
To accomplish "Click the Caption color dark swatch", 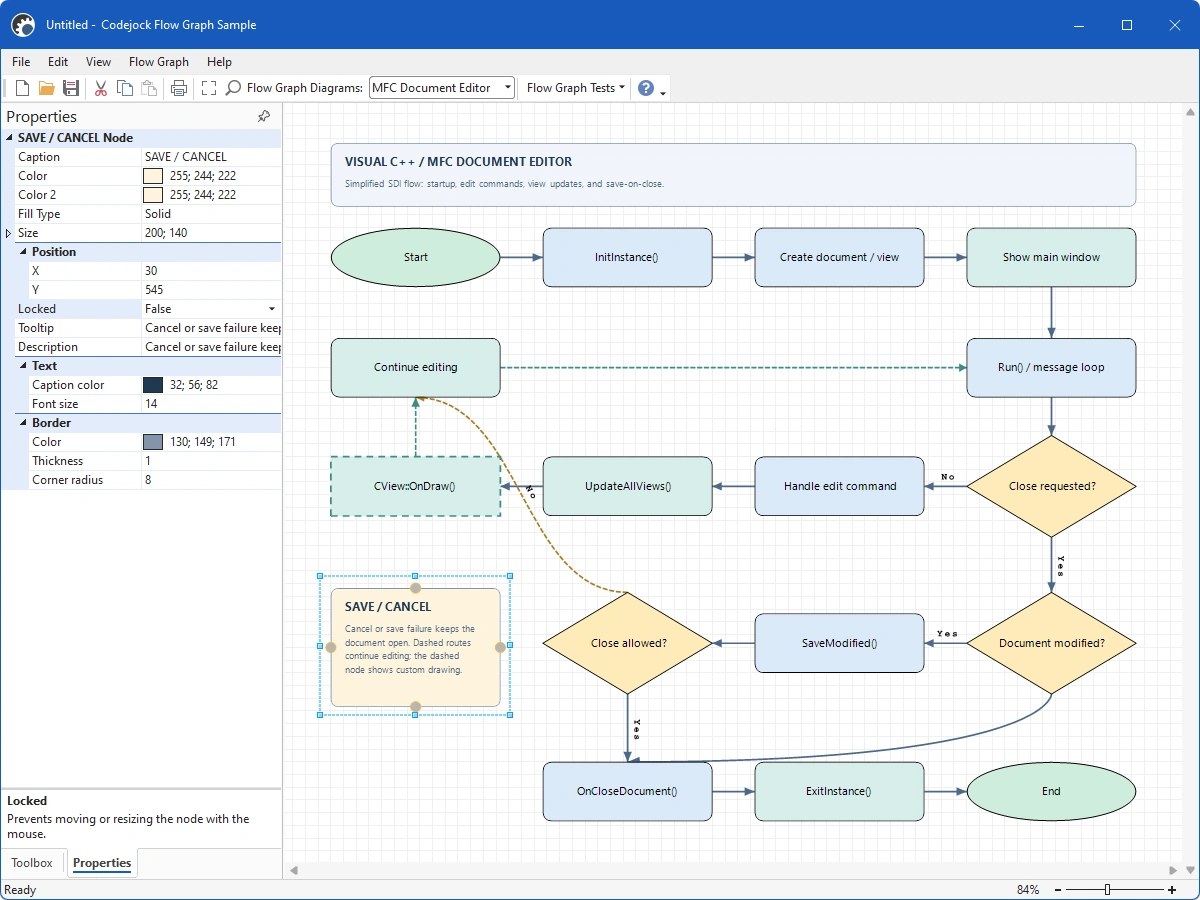I will click(x=153, y=385).
